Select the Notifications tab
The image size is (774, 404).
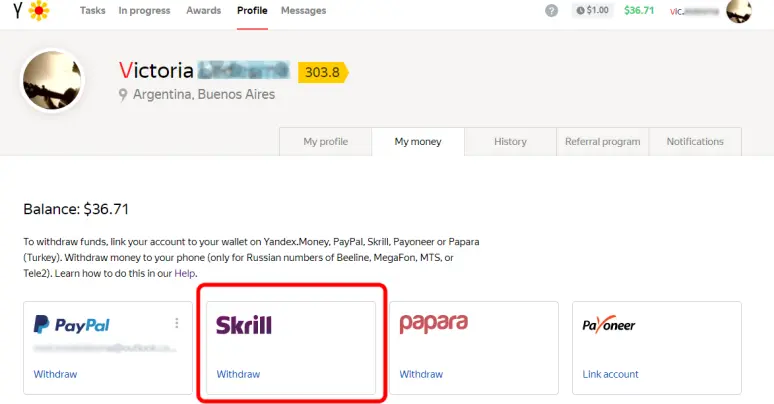(695, 142)
